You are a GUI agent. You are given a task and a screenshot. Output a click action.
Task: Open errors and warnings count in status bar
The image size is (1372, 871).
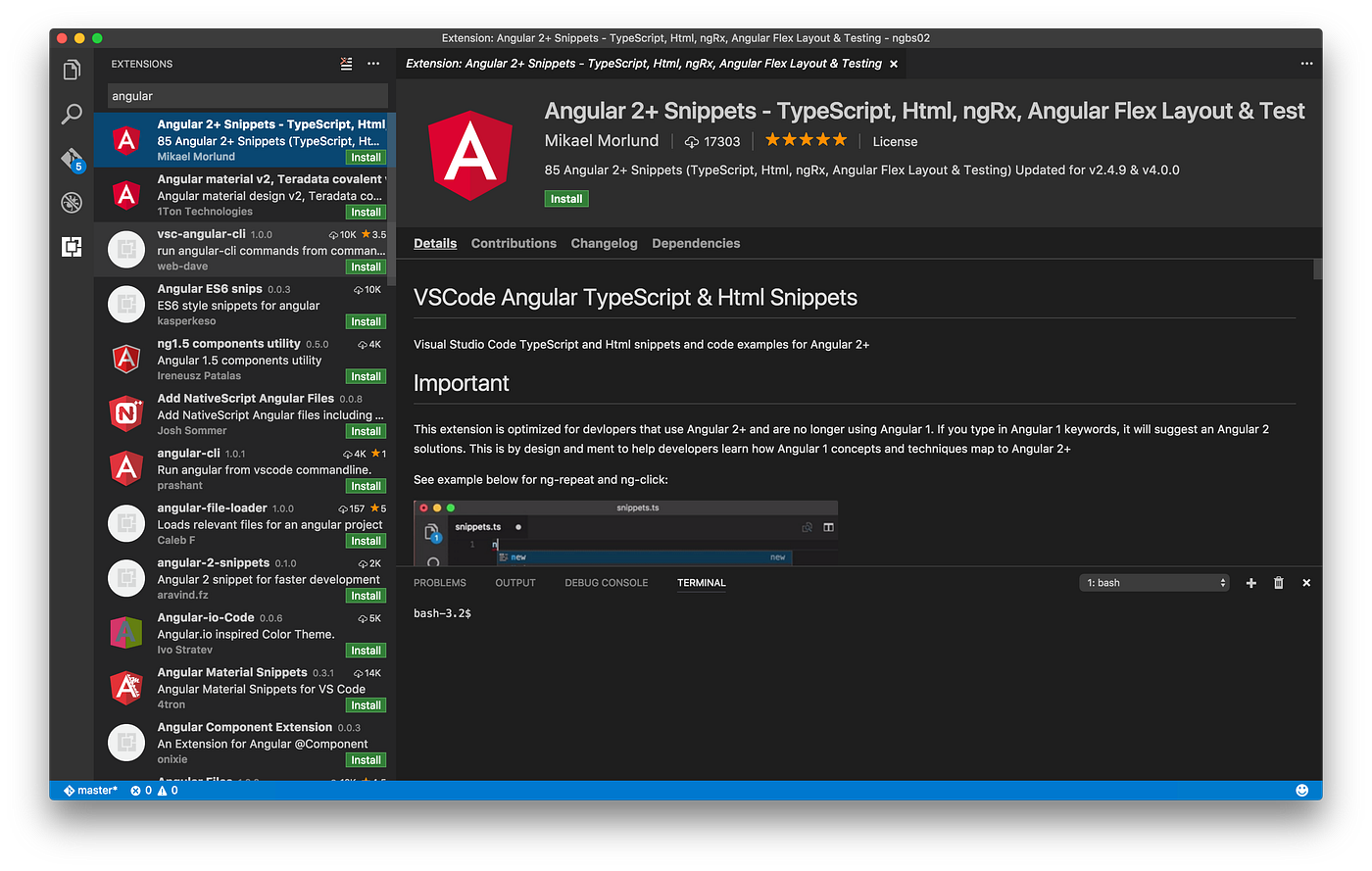pos(155,791)
